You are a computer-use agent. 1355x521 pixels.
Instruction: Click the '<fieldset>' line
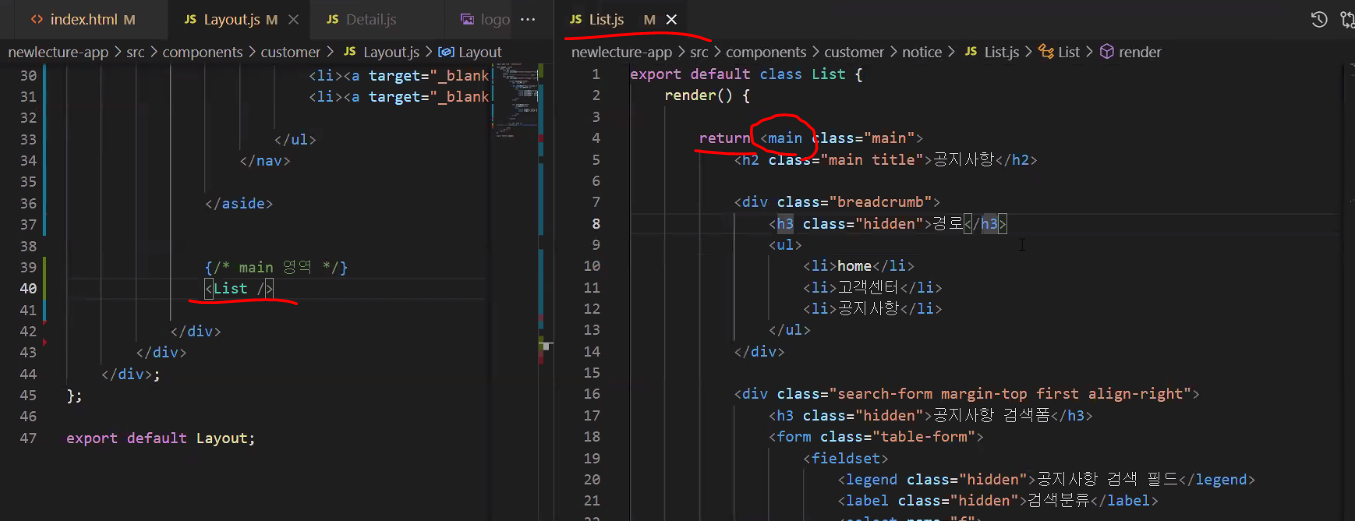pos(845,458)
